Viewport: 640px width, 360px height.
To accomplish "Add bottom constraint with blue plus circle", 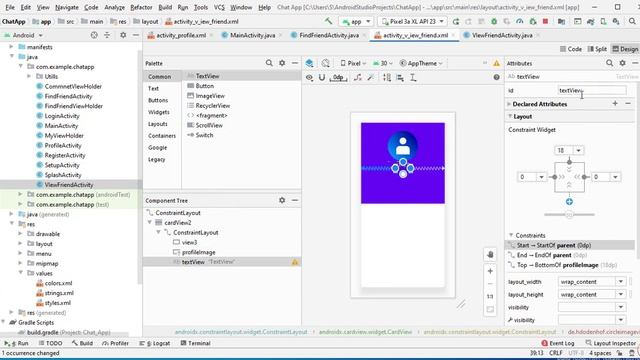I will tap(569, 202).
